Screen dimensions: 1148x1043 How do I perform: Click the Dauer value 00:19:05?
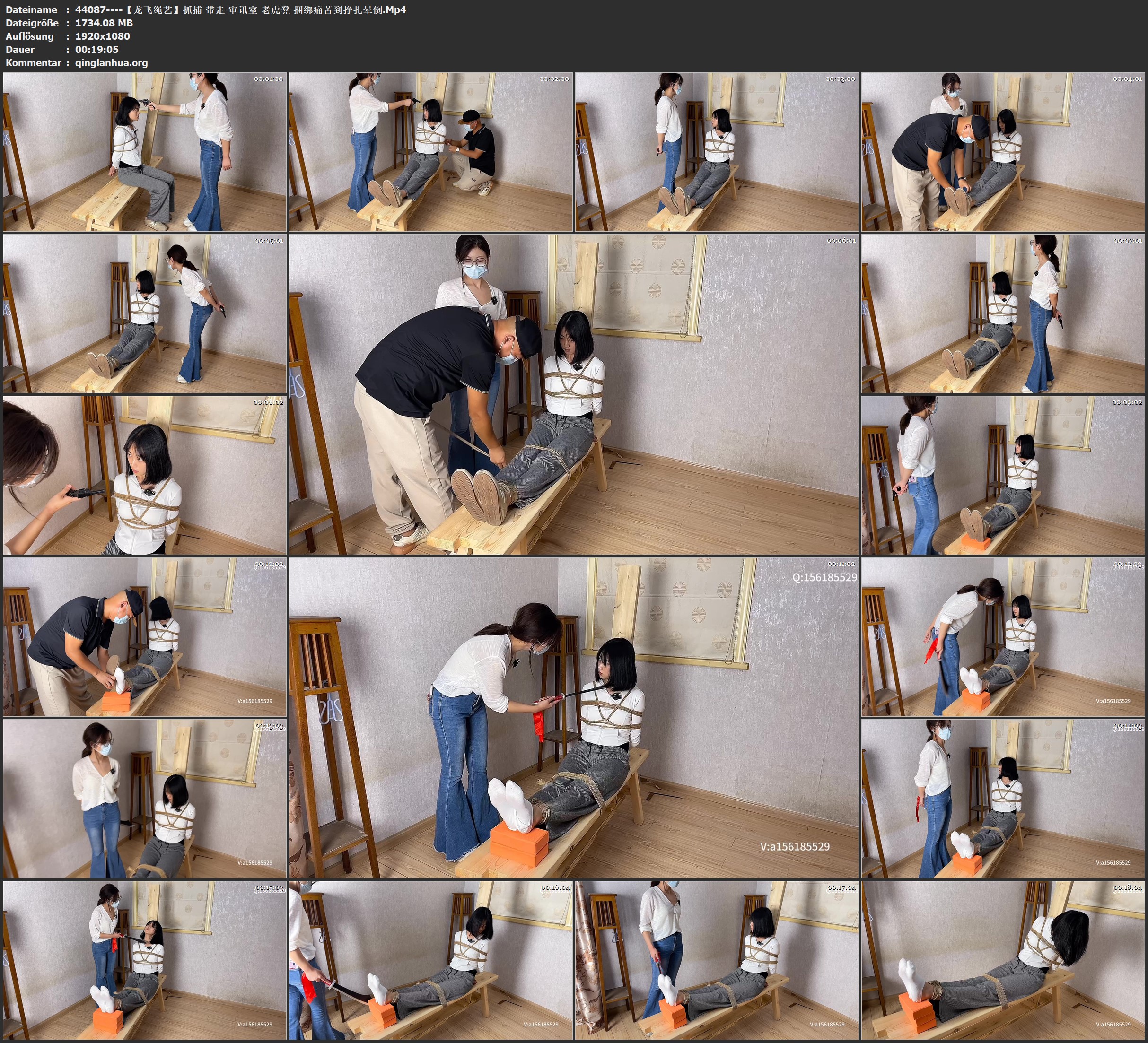click(97, 50)
